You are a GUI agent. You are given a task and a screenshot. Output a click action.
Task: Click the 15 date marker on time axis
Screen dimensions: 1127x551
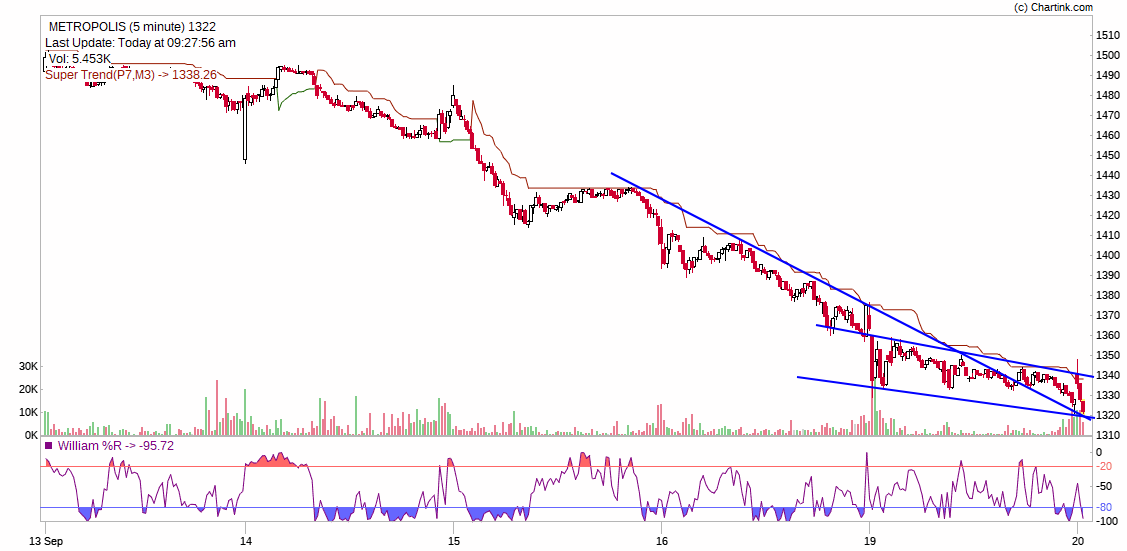coord(453,541)
